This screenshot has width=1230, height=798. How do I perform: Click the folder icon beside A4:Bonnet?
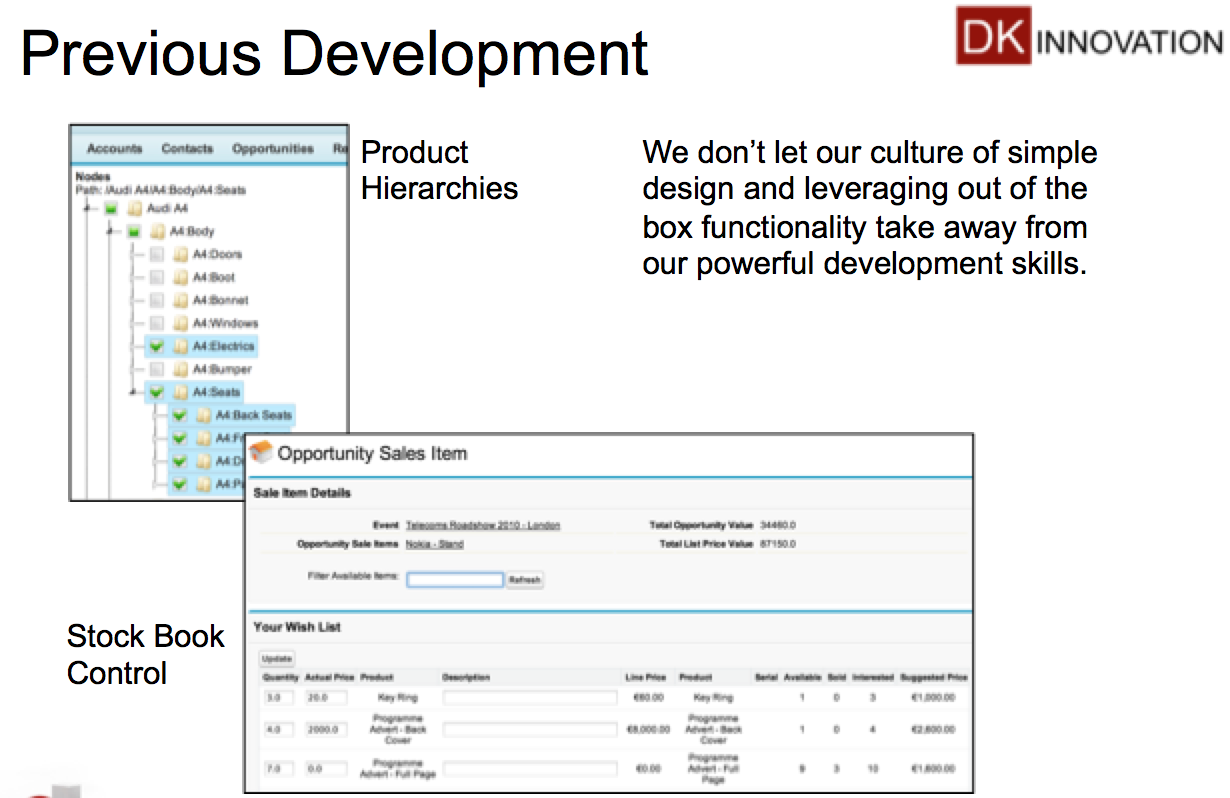coord(181,301)
